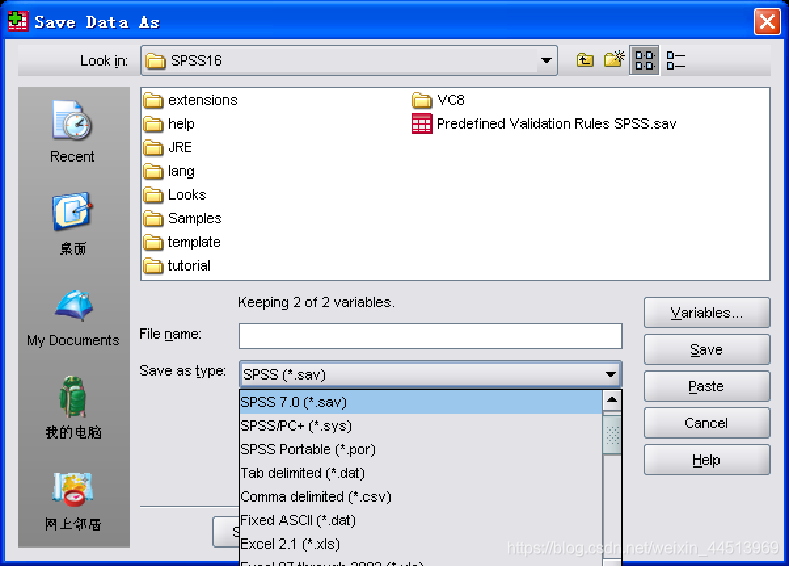This screenshot has height=567, width=789.
Task: Close the Save Data As dialog
Action: [x=767, y=22]
